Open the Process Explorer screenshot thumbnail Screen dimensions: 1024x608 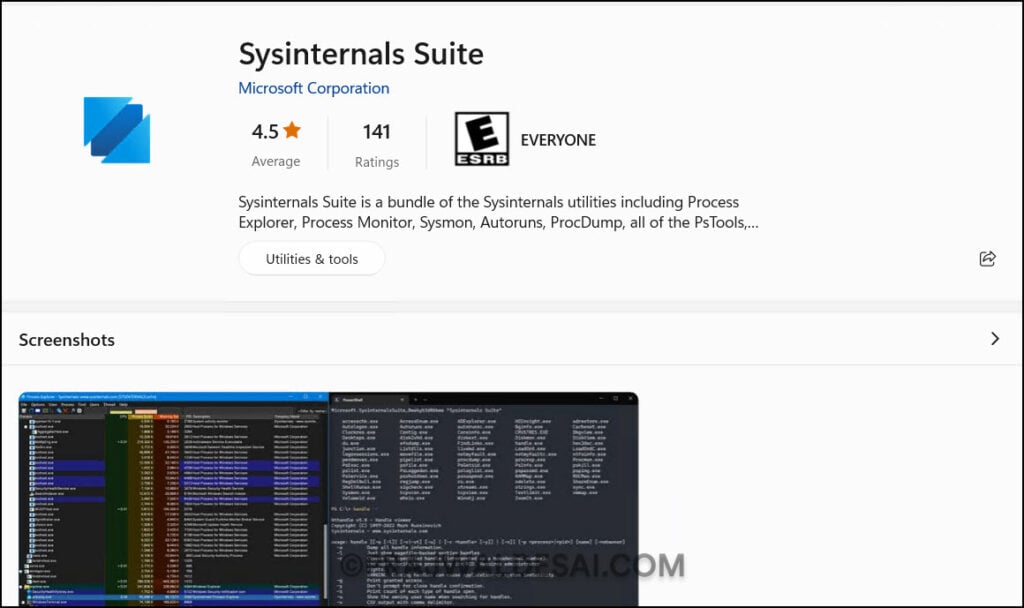(x=328, y=500)
